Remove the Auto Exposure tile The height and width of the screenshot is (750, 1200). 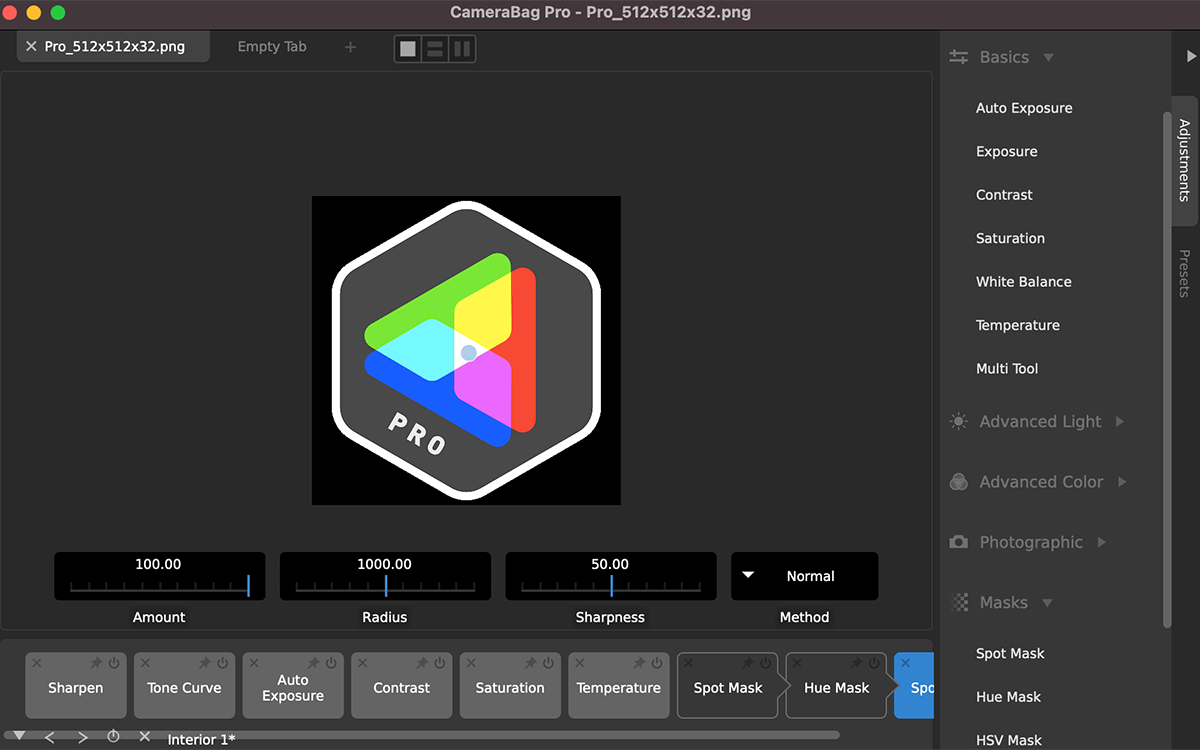pyautogui.click(x=254, y=663)
